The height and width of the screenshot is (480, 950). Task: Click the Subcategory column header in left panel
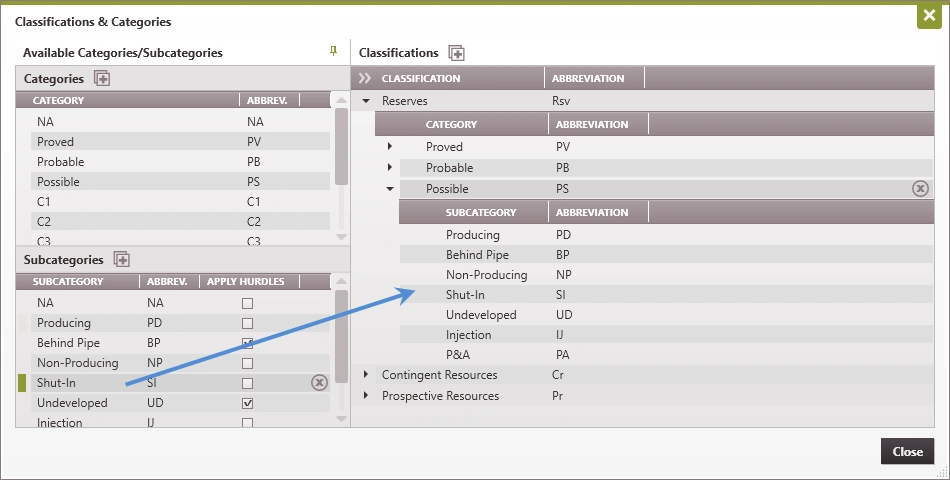68,282
